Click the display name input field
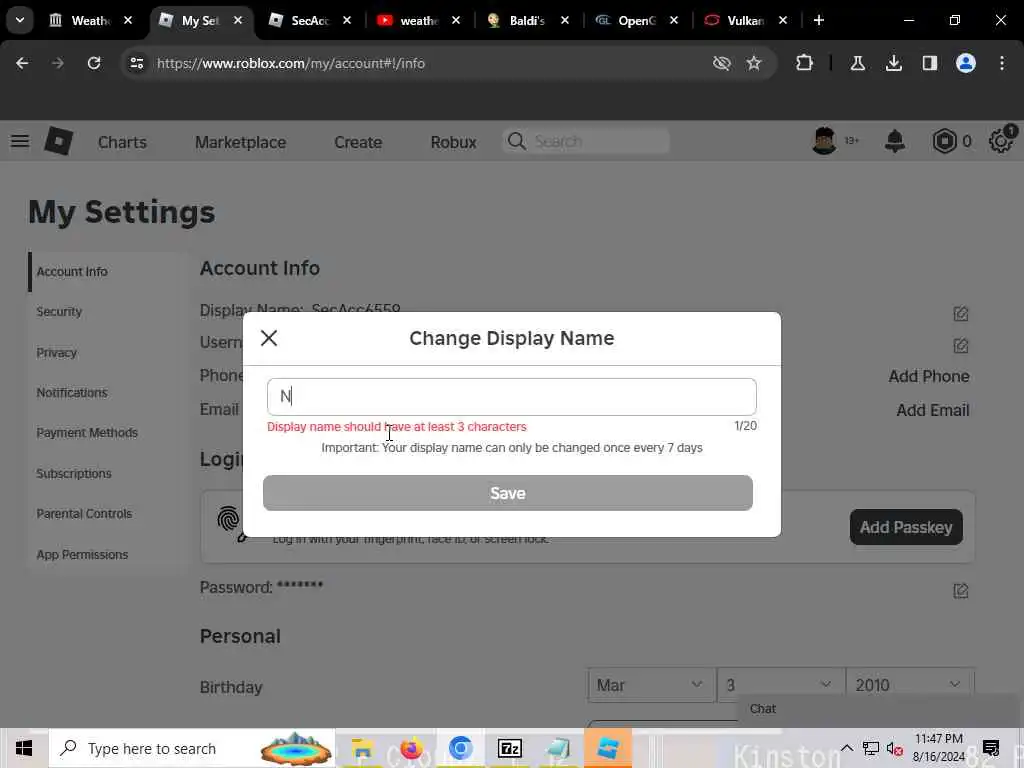 (x=511, y=396)
